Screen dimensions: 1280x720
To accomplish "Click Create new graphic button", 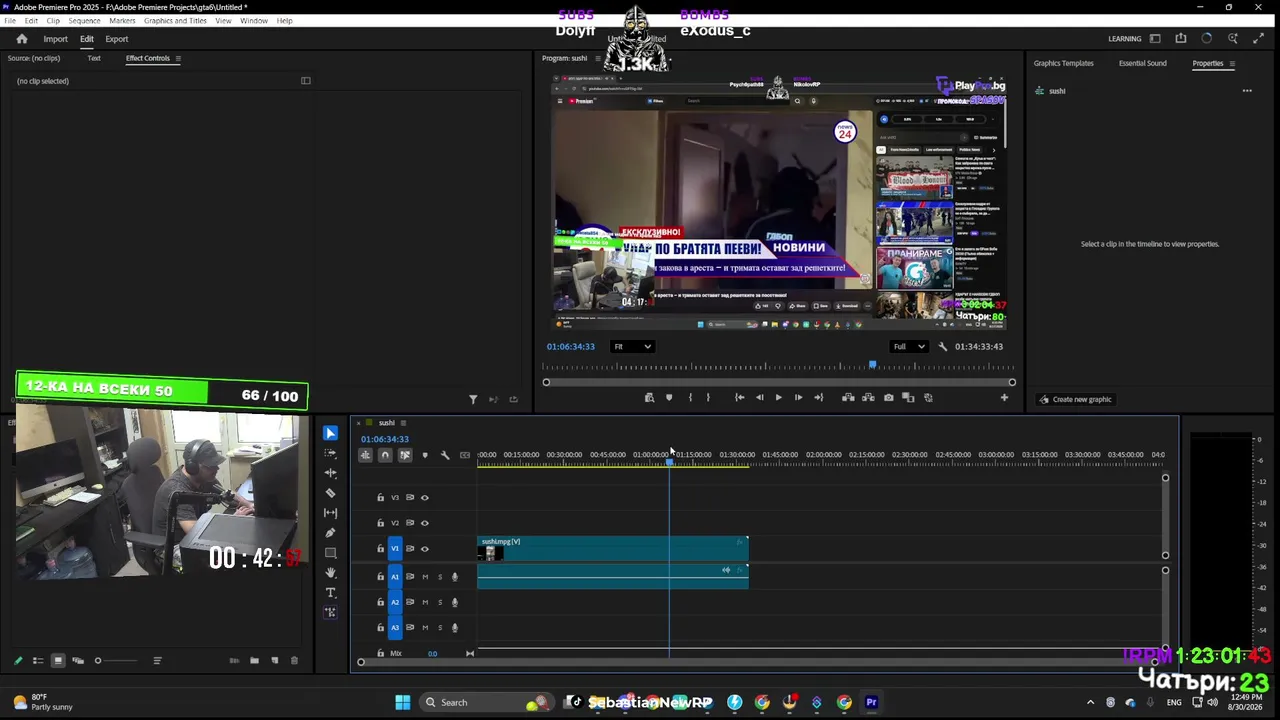I will [1075, 399].
